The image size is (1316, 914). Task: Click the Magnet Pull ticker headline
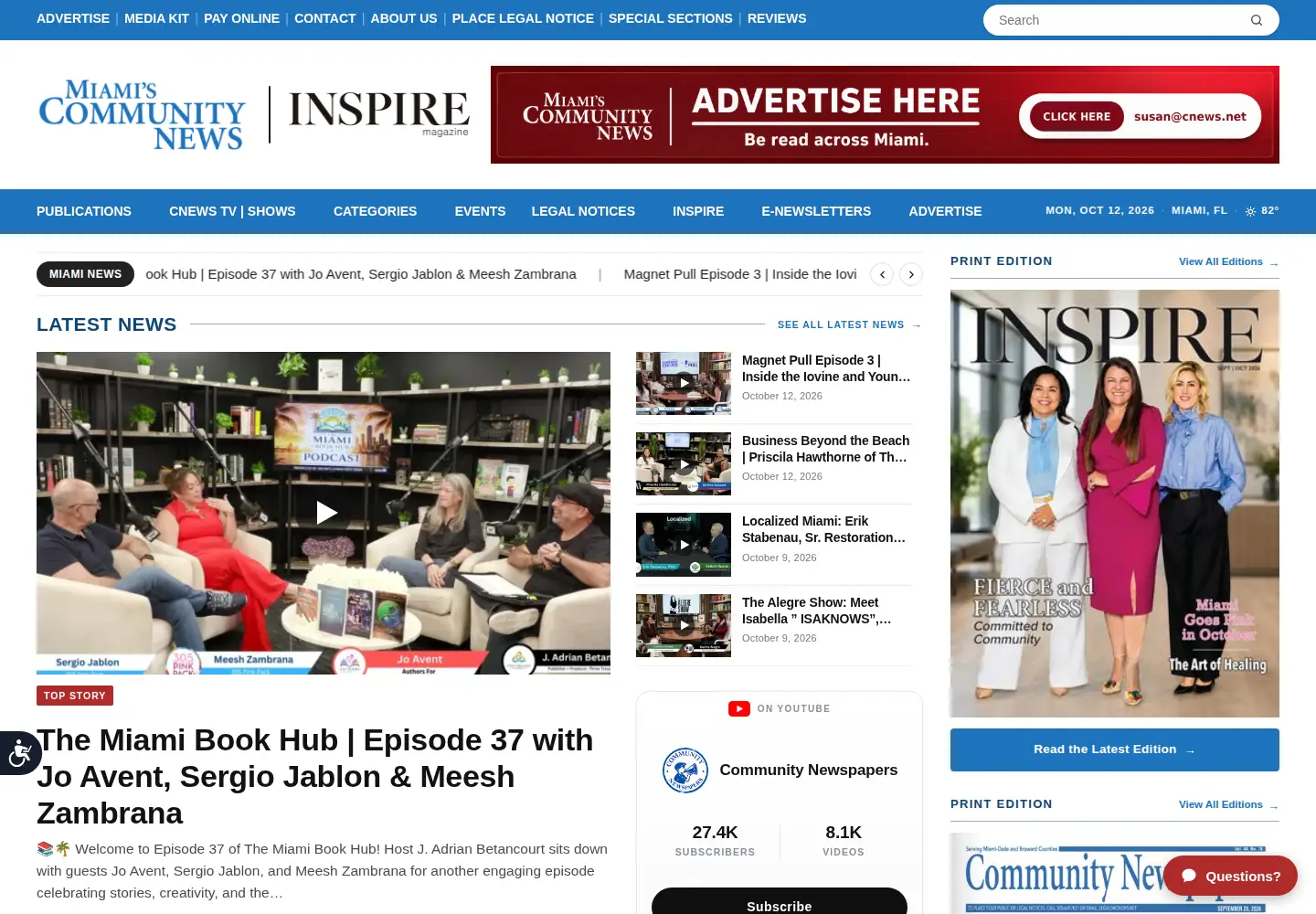tap(740, 274)
